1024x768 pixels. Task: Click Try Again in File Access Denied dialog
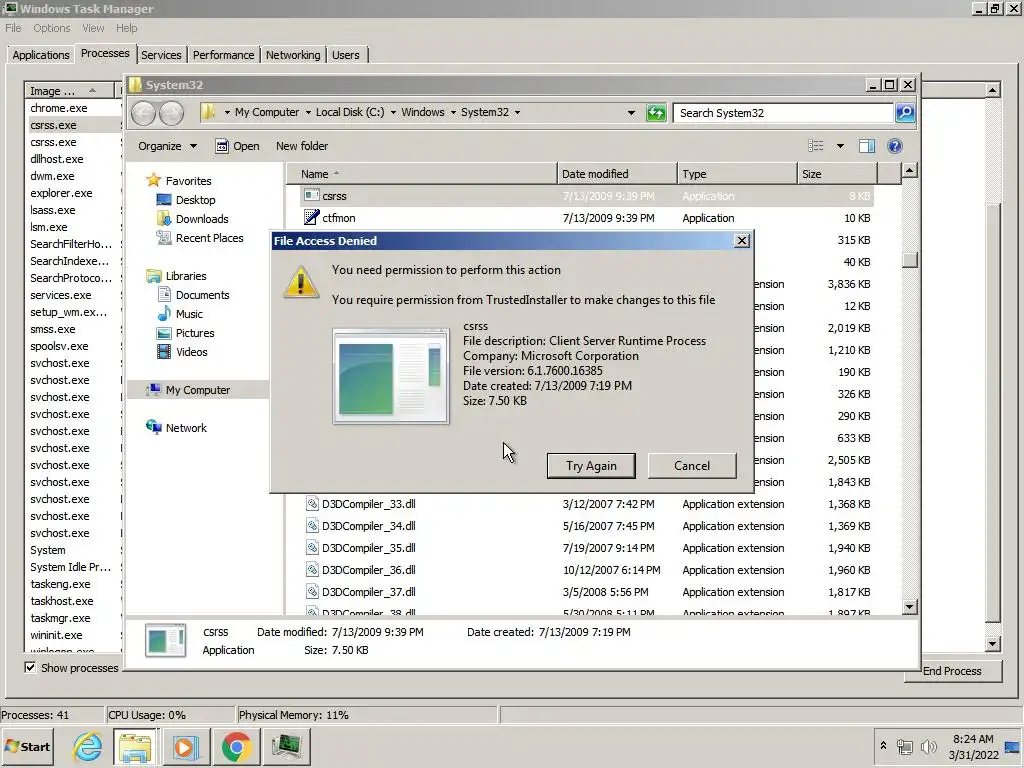591,466
